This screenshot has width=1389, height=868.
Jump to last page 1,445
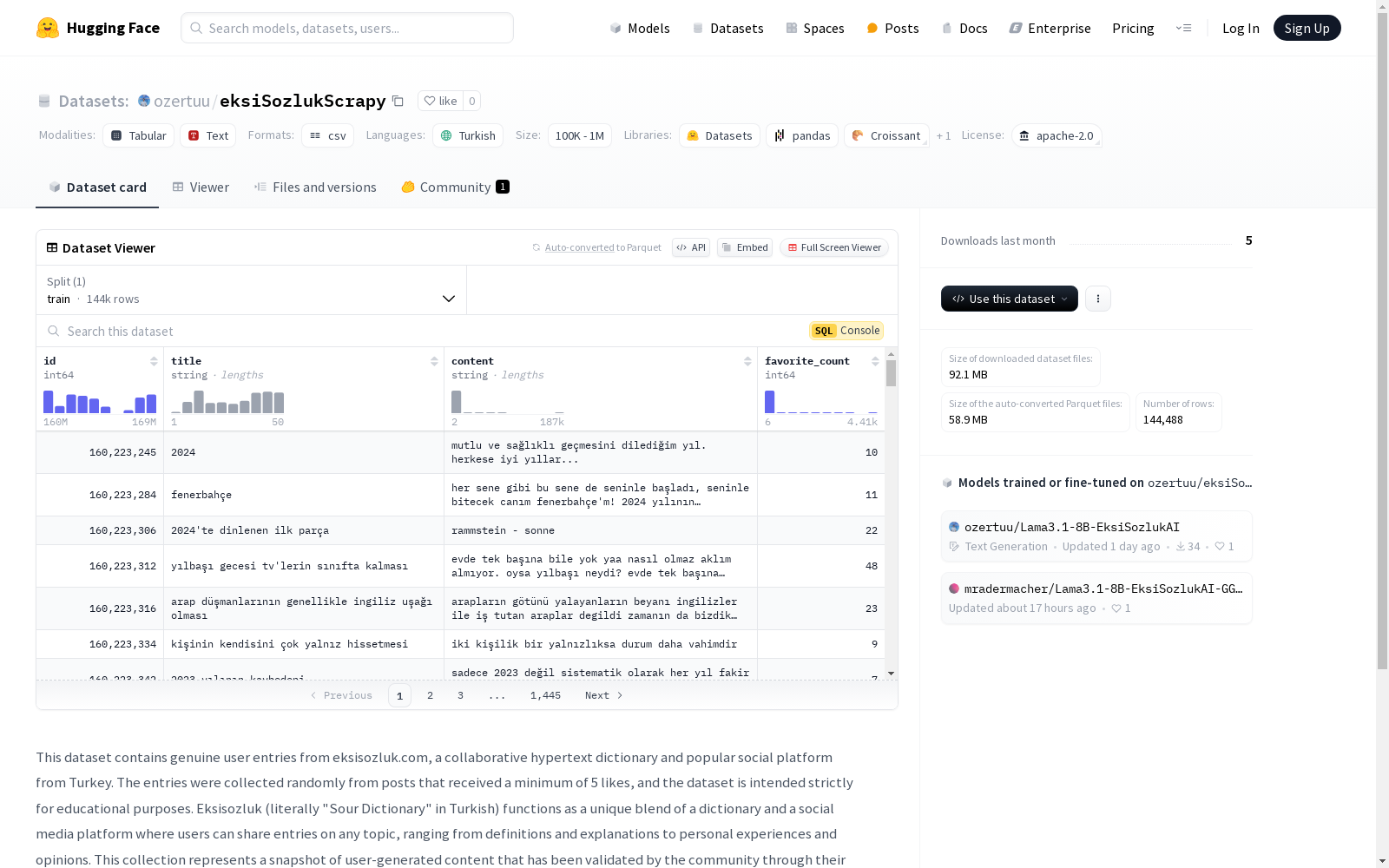tap(545, 695)
